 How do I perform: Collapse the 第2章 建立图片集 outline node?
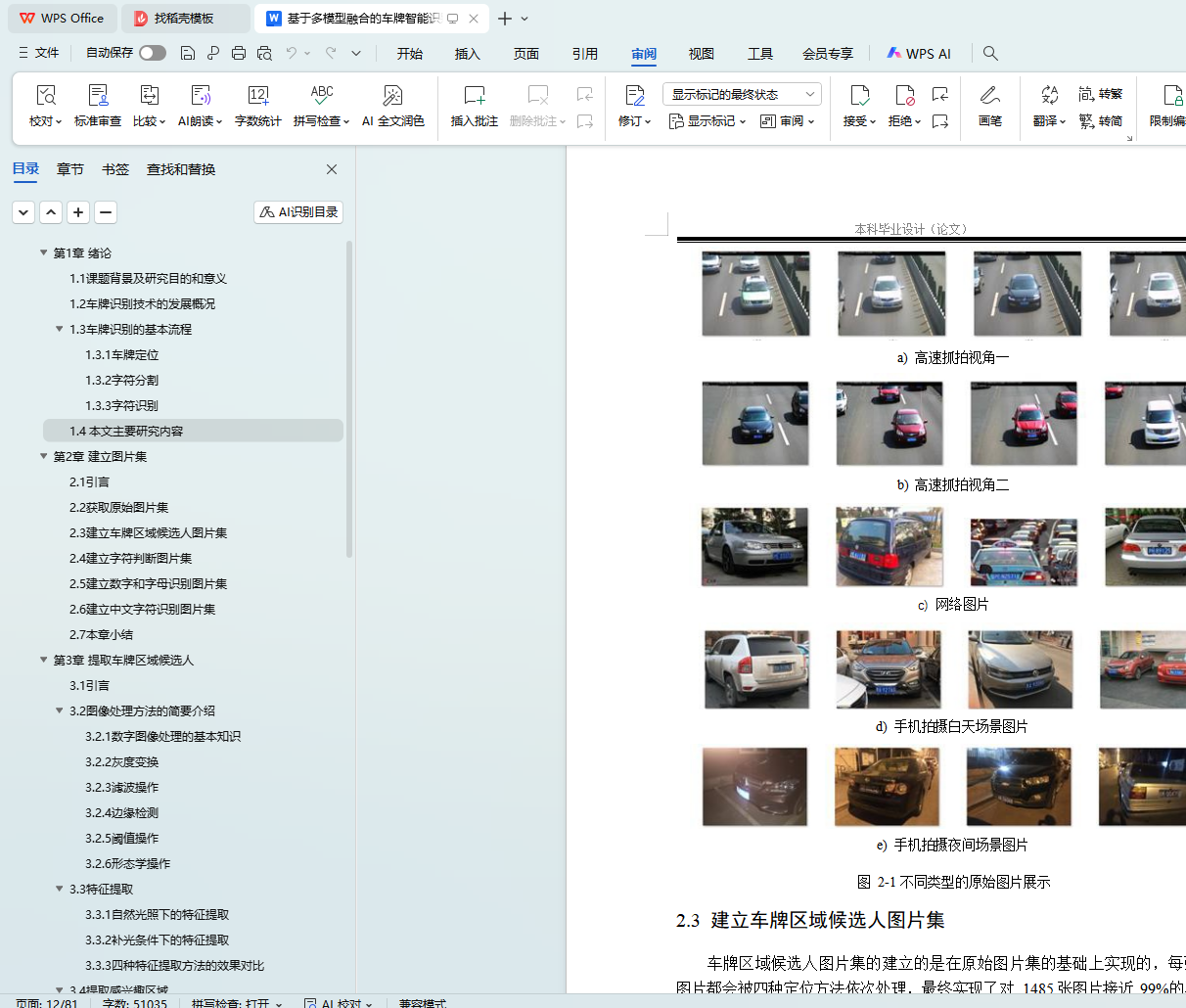click(x=44, y=456)
